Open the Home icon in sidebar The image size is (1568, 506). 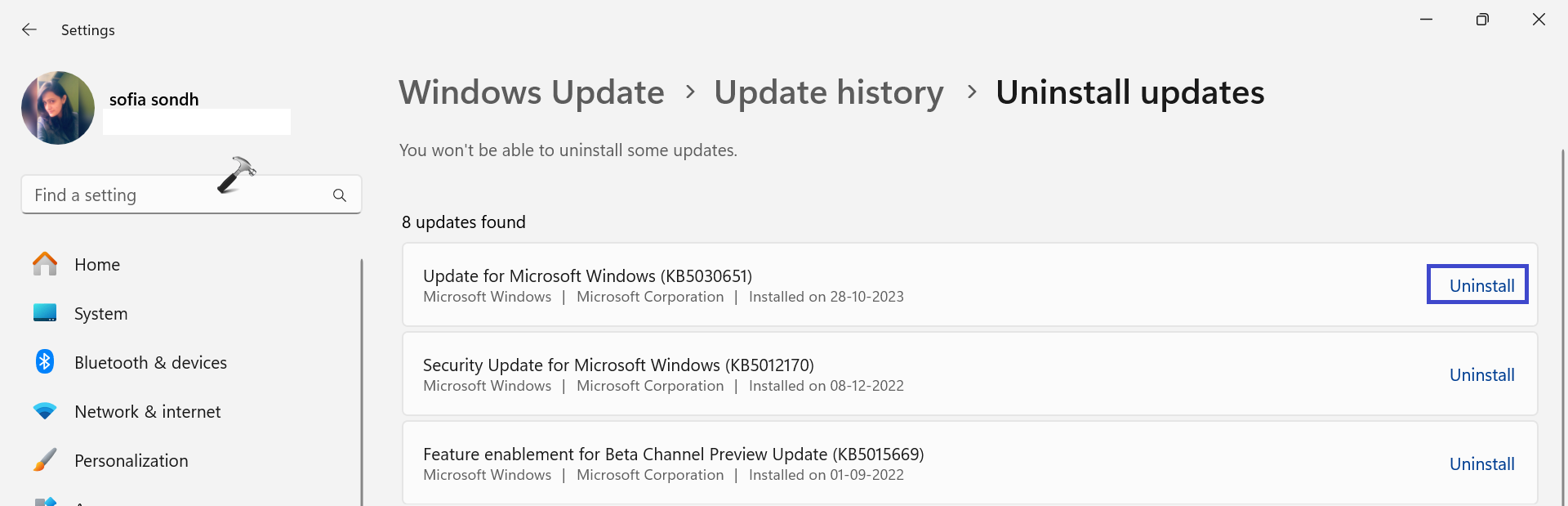pos(45,264)
